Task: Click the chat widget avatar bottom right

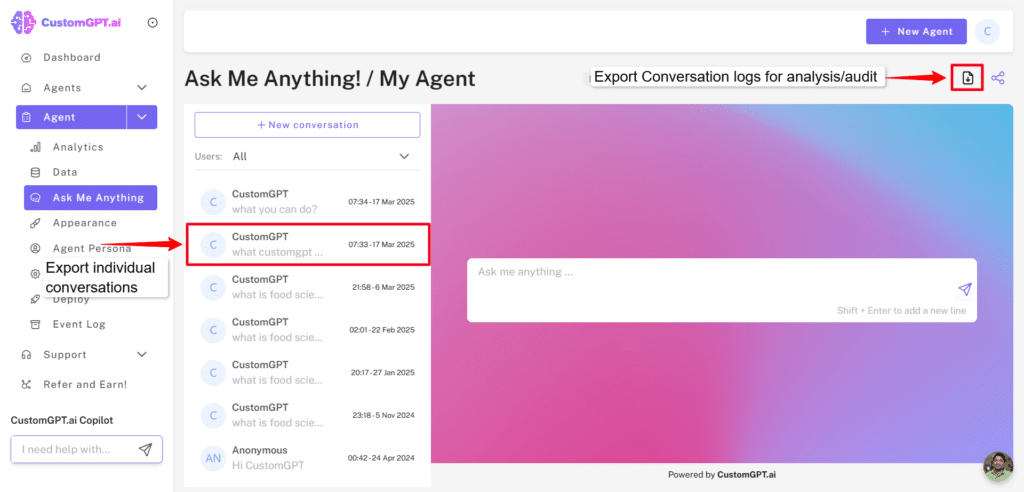Action: 997,467
